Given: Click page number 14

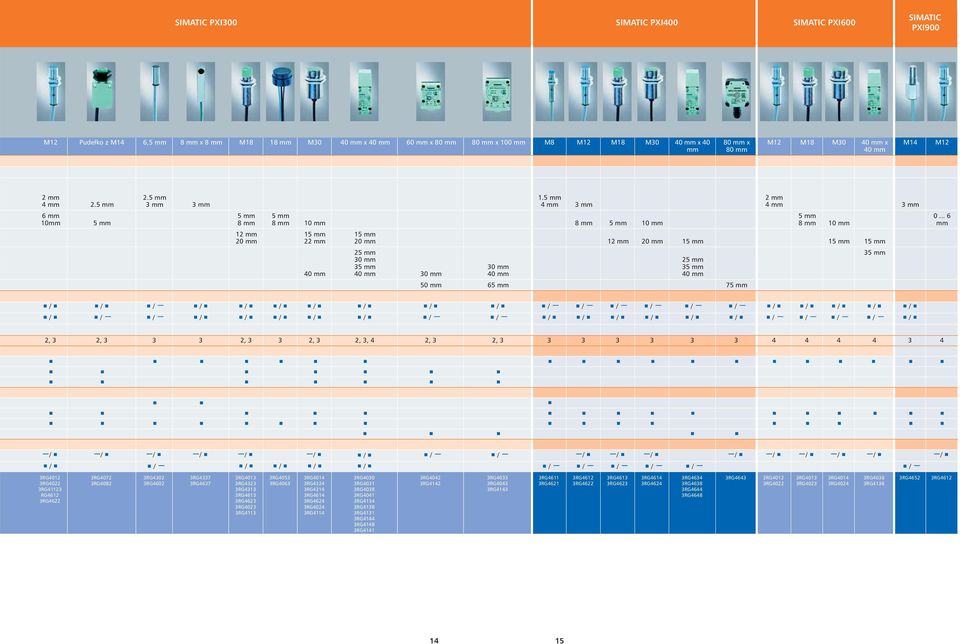Looking at the screenshot, I should point(434,640).
